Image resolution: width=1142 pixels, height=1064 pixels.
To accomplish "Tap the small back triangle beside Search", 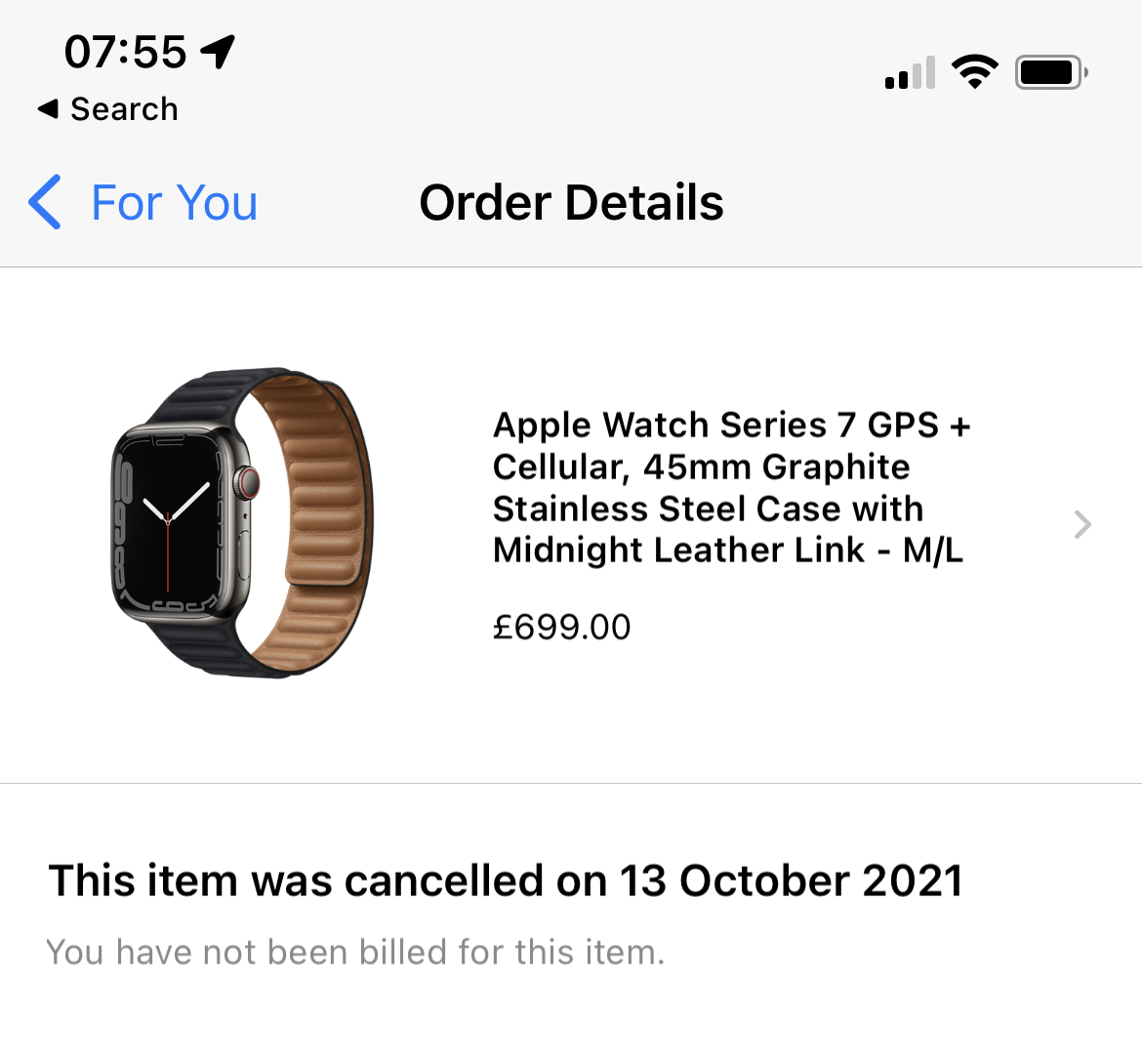I will coord(47,108).
